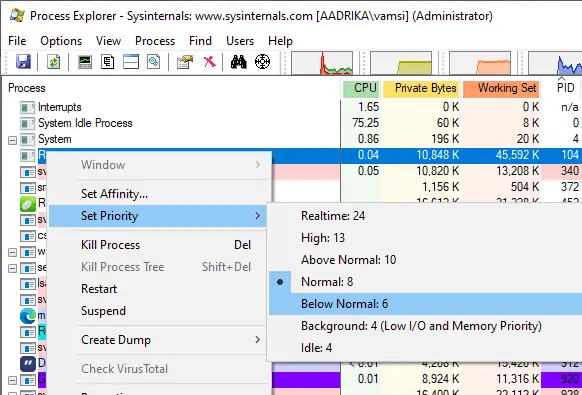Open the File menu
Screen dimensions: 582x395
(x=17, y=41)
